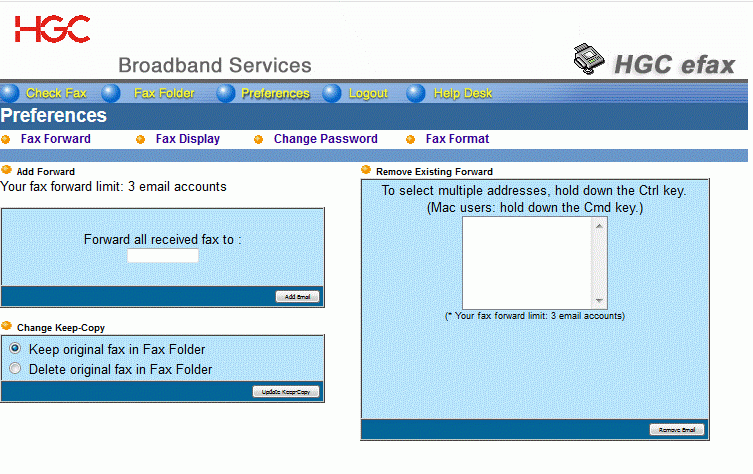753x474 pixels.
Task: Click blue sphere icon beside Fax Folder
Action: (x=111, y=93)
